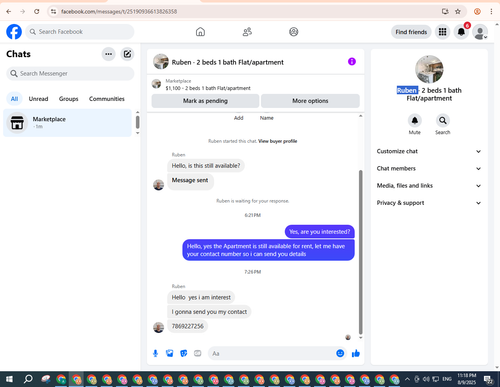Image resolution: width=500 pixels, height=387 pixels.
Task: Open the notifications bell
Action: click(x=461, y=32)
